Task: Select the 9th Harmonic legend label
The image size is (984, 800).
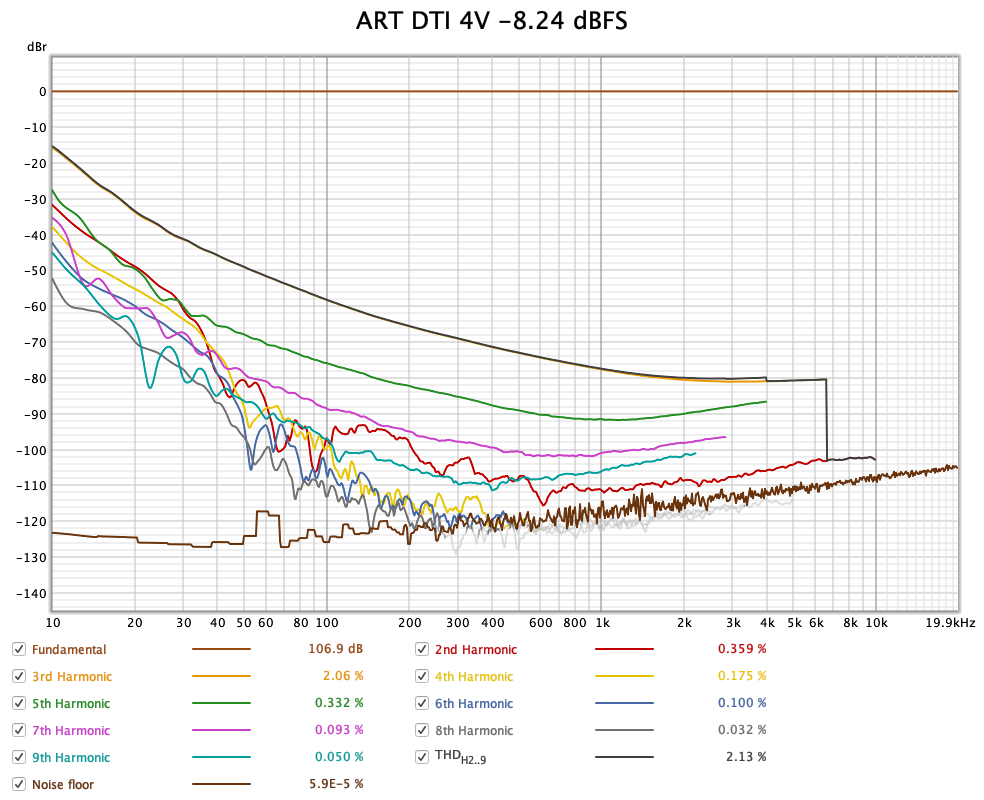Action: [71, 757]
